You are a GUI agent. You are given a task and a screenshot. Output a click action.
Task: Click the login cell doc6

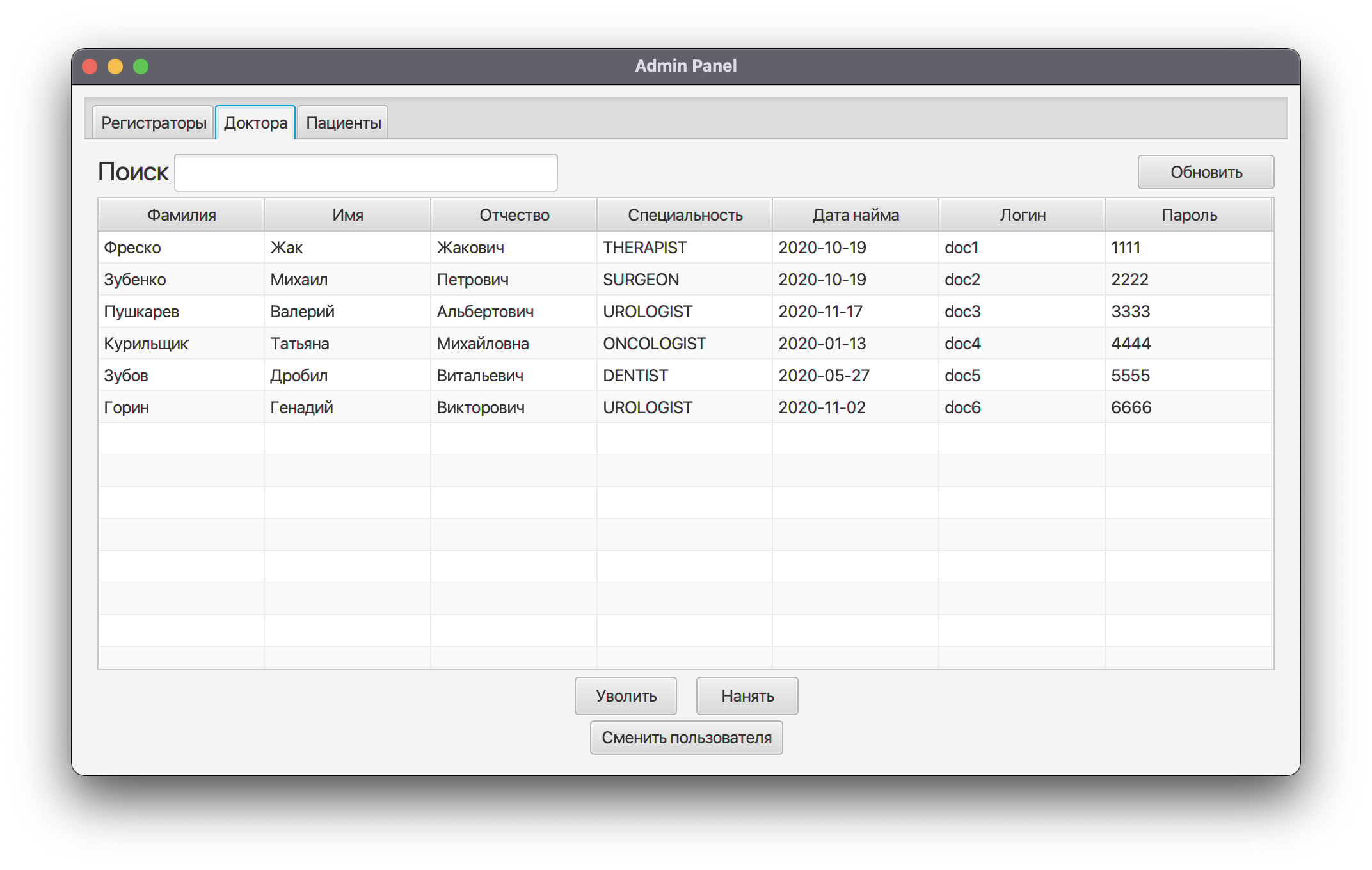[x=1022, y=407]
